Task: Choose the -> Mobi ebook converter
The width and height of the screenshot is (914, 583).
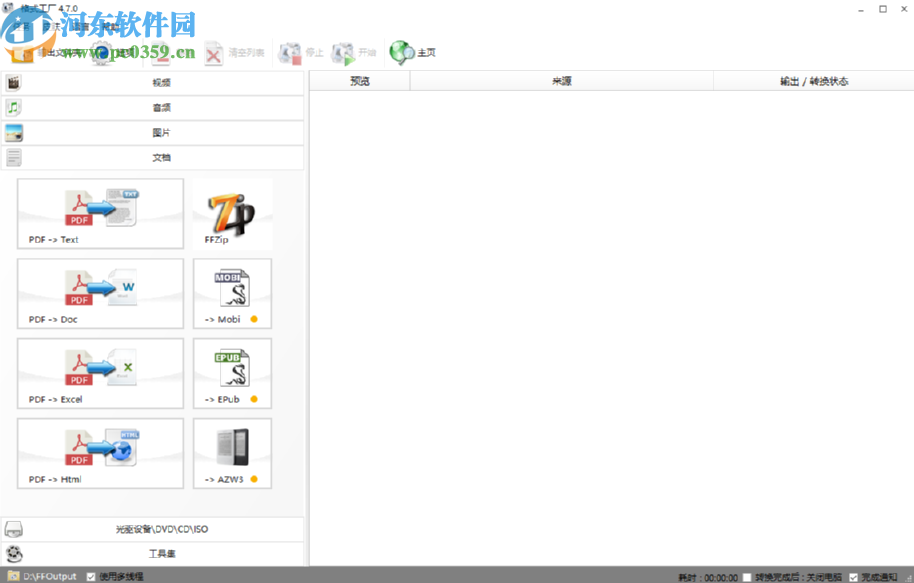Action: (x=233, y=293)
